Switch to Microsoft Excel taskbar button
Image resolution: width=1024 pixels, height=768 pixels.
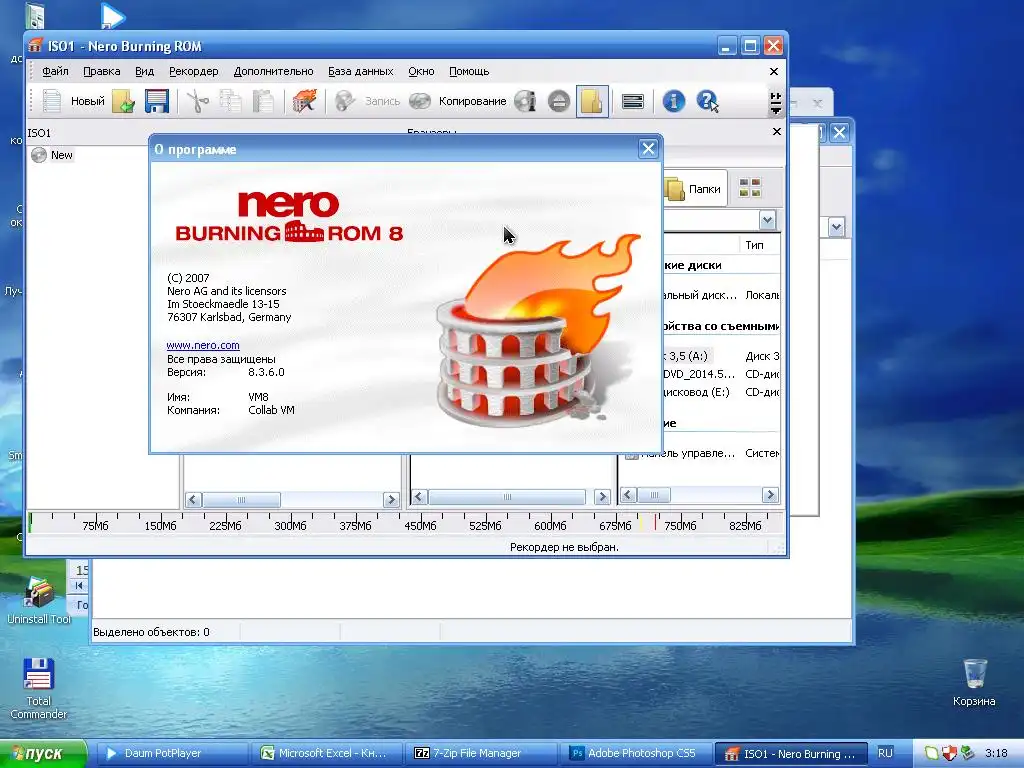[326, 754]
